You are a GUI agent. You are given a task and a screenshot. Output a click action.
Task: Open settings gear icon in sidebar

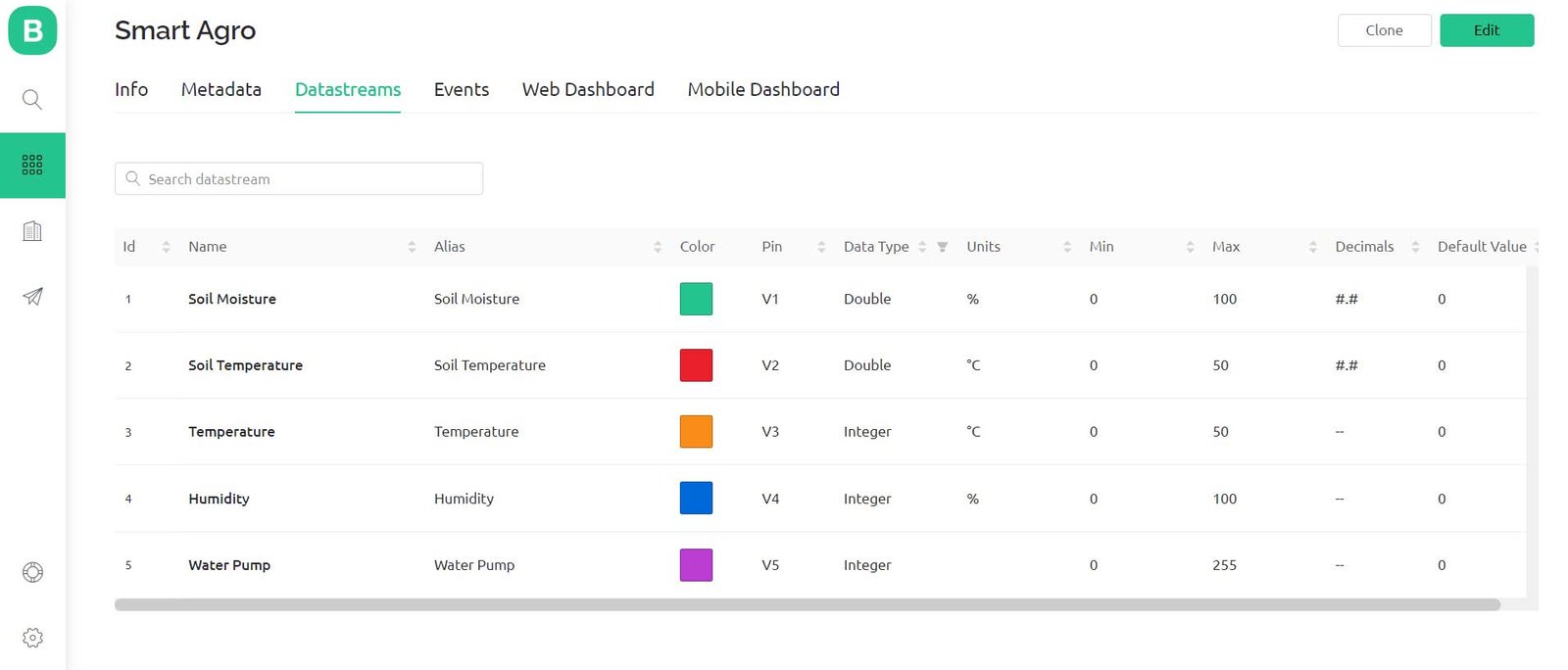(x=32, y=638)
